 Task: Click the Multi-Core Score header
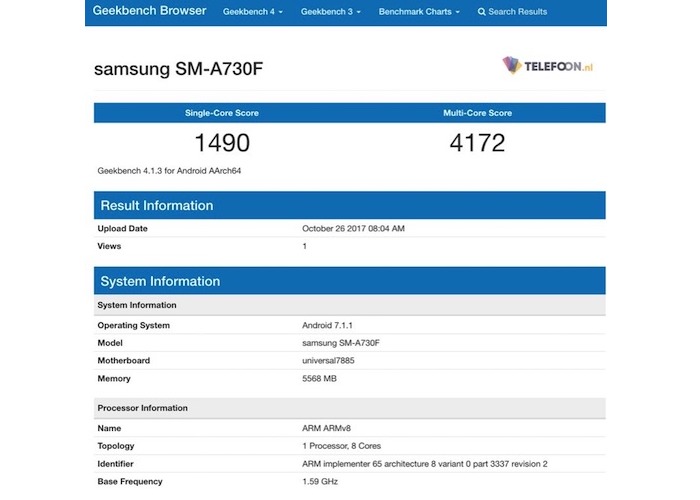(x=477, y=113)
